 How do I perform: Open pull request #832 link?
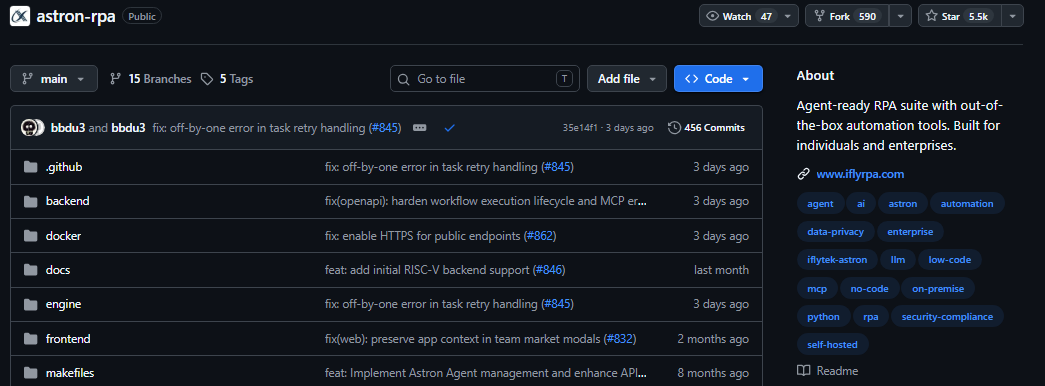pyautogui.click(x=620, y=339)
